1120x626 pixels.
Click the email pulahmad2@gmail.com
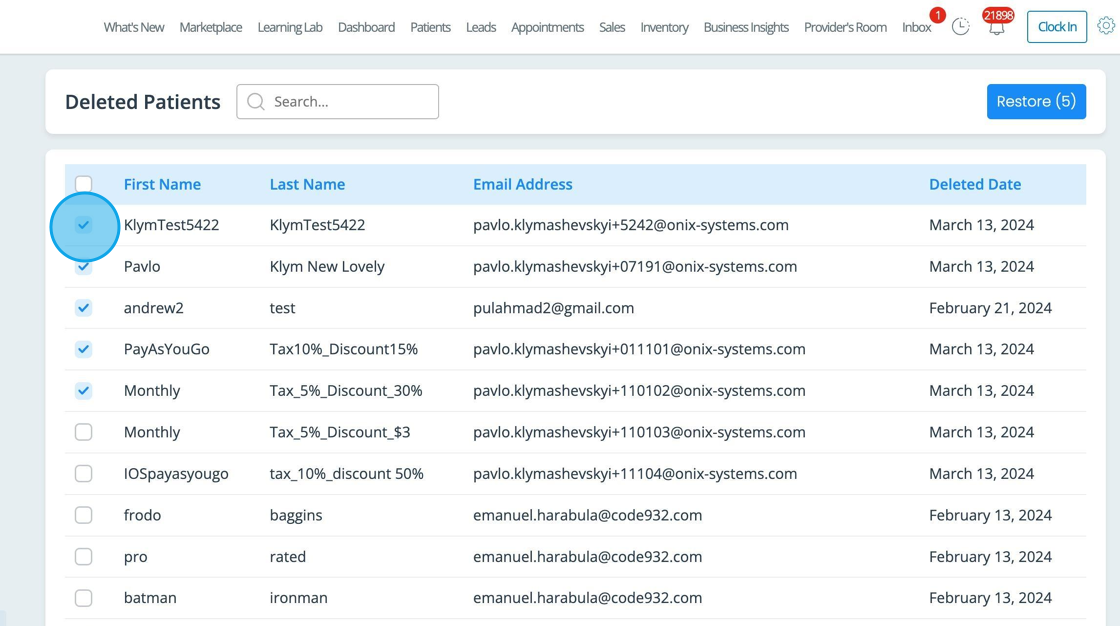(554, 308)
